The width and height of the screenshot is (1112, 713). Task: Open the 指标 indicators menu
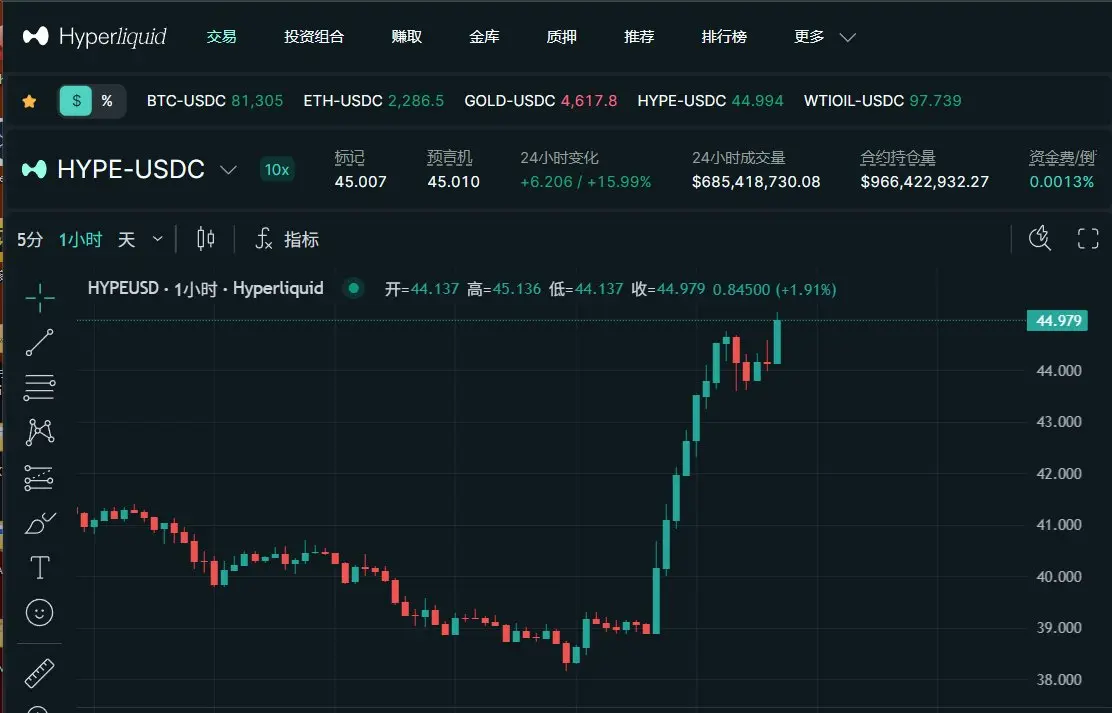pyautogui.click(x=301, y=239)
